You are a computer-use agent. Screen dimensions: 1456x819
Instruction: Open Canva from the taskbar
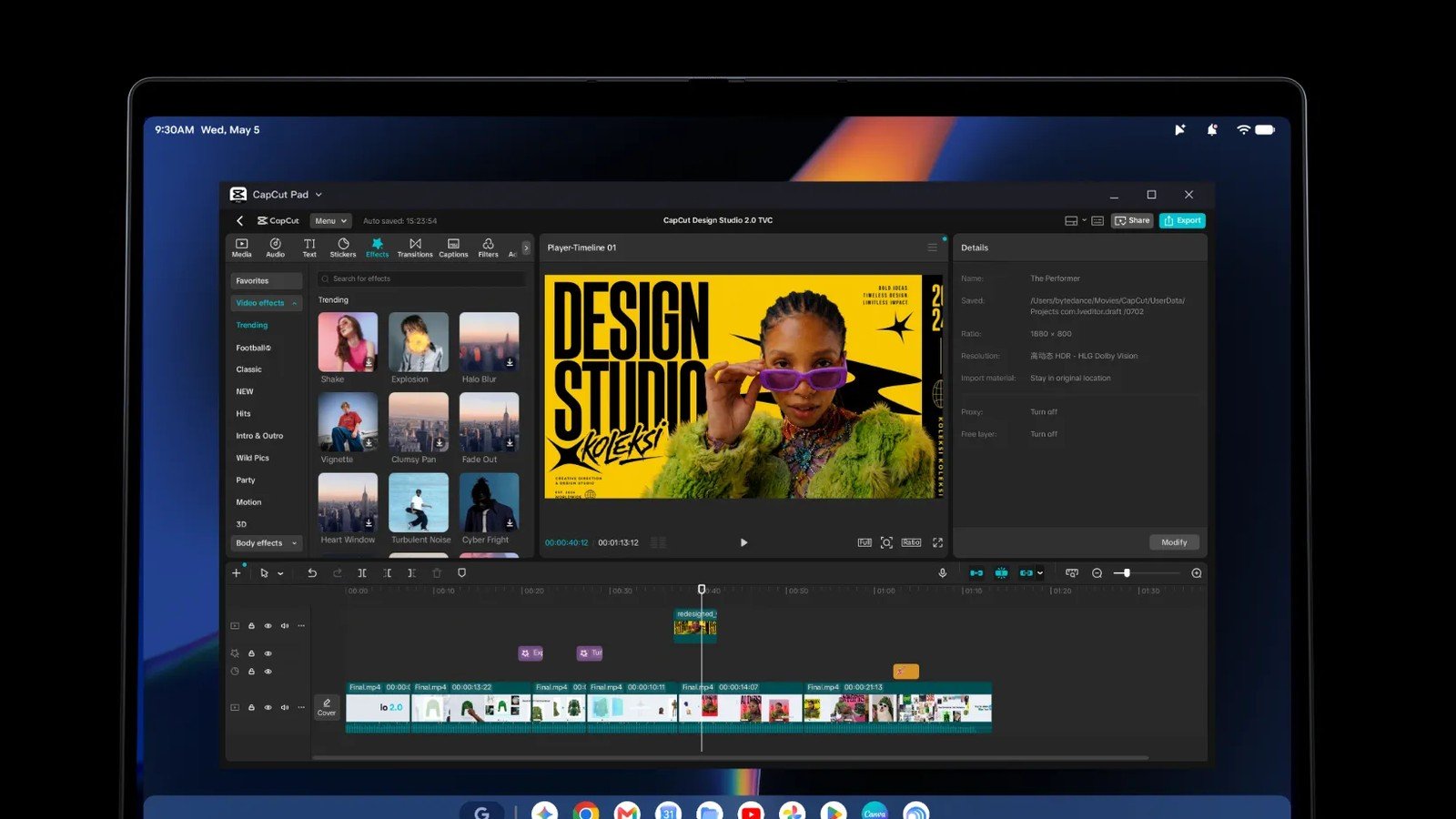875,812
